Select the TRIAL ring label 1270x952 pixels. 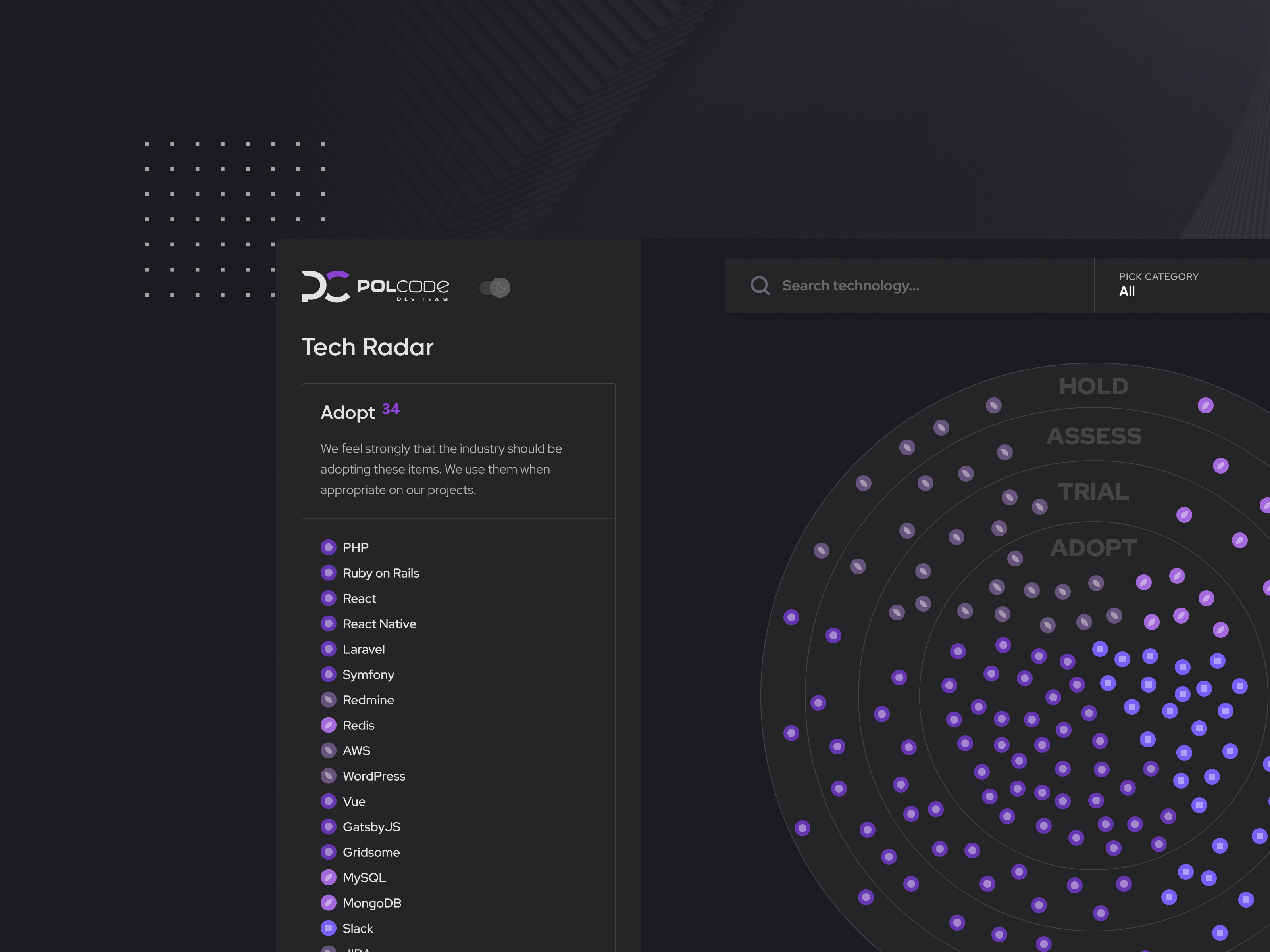1094,492
